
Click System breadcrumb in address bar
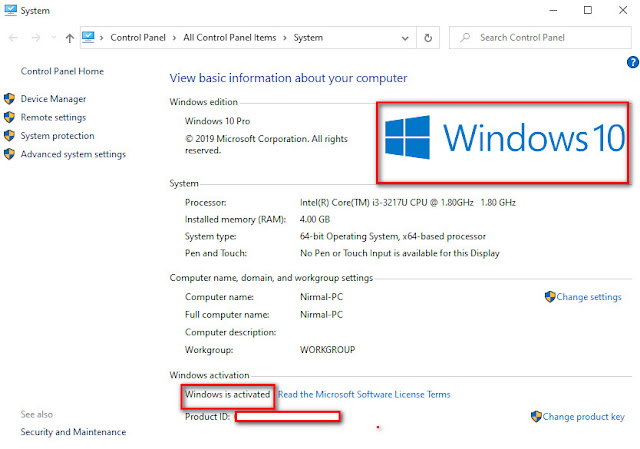tap(308, 38)
